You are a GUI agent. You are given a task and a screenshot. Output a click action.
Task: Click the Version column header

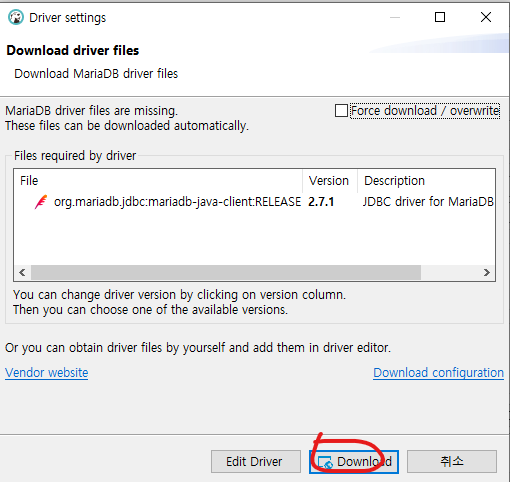point(330,181)
